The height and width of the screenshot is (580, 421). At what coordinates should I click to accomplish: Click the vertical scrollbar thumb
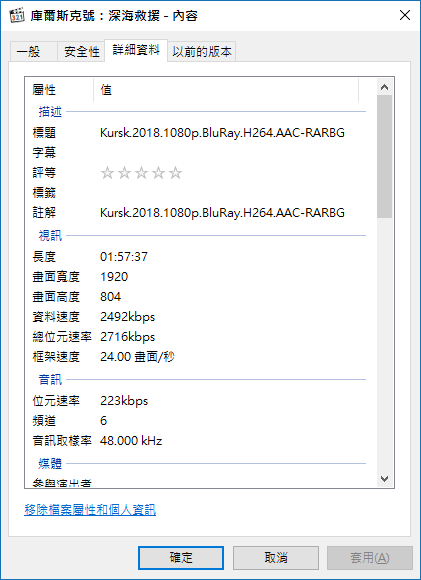[x=385, y=157]
